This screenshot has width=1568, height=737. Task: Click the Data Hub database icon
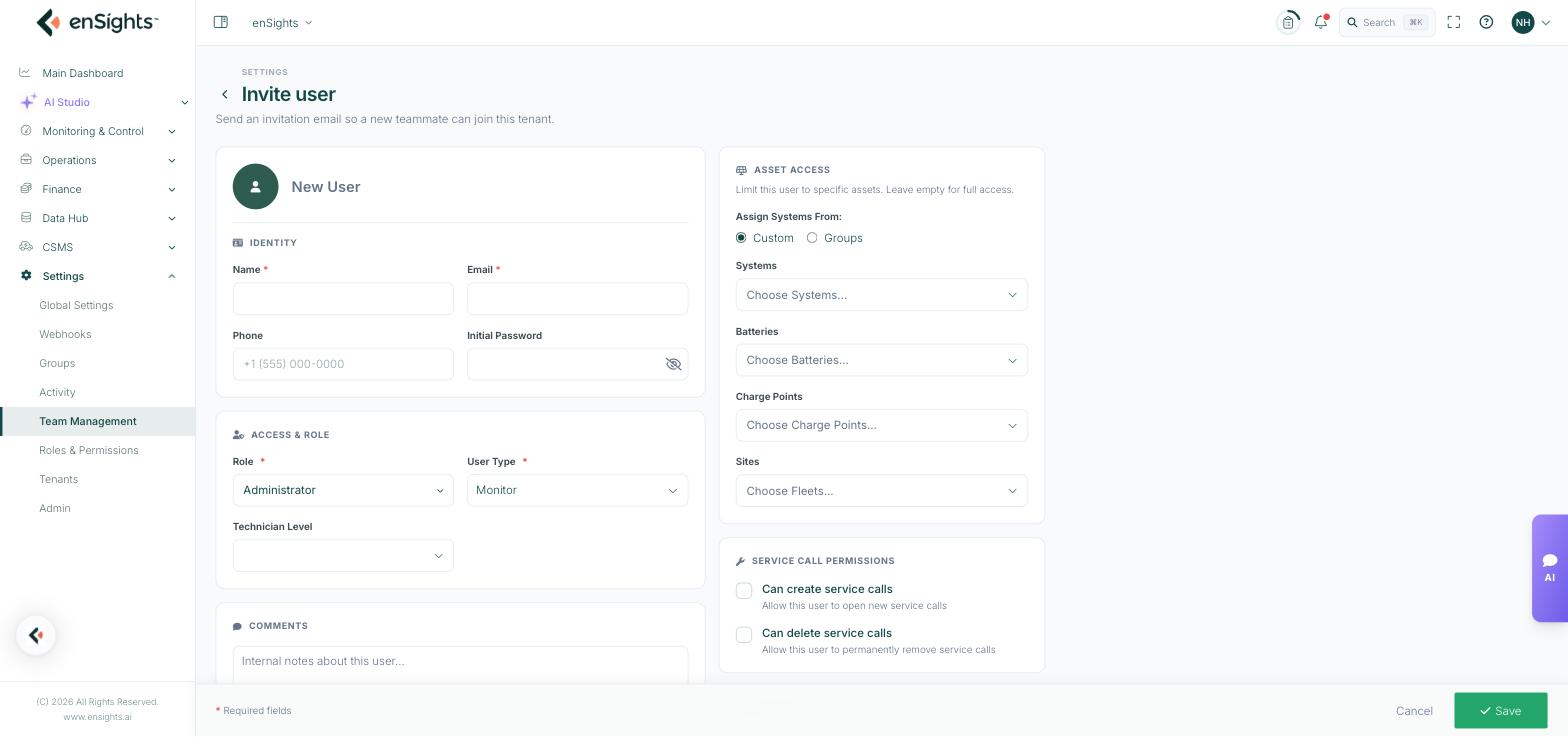tap(25, 218)
